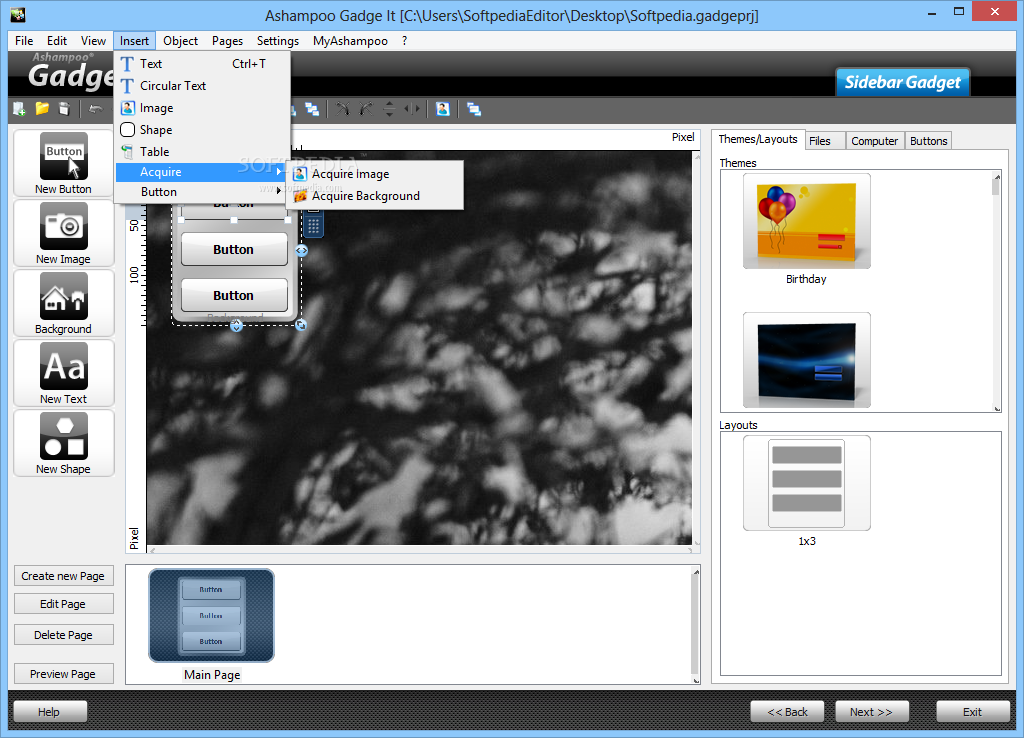Screen dimensions: 1024x738
Task: Choose Text in the Insert menu
Action: coord(202,63)
